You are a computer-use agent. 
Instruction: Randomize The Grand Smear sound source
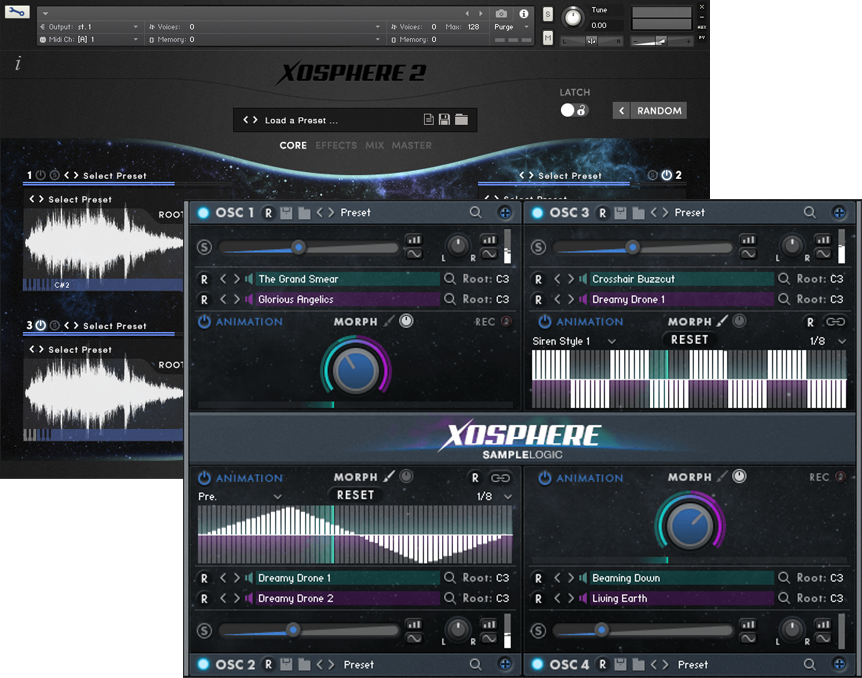(204, 279)
